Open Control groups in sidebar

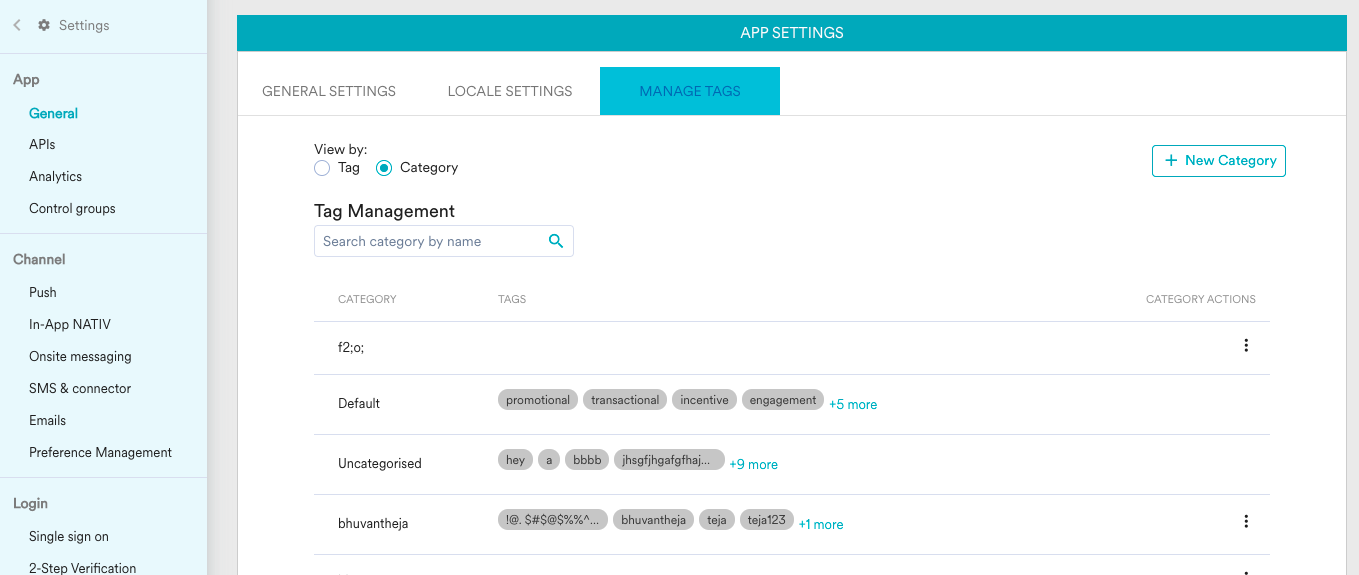[x=72, y=208]
